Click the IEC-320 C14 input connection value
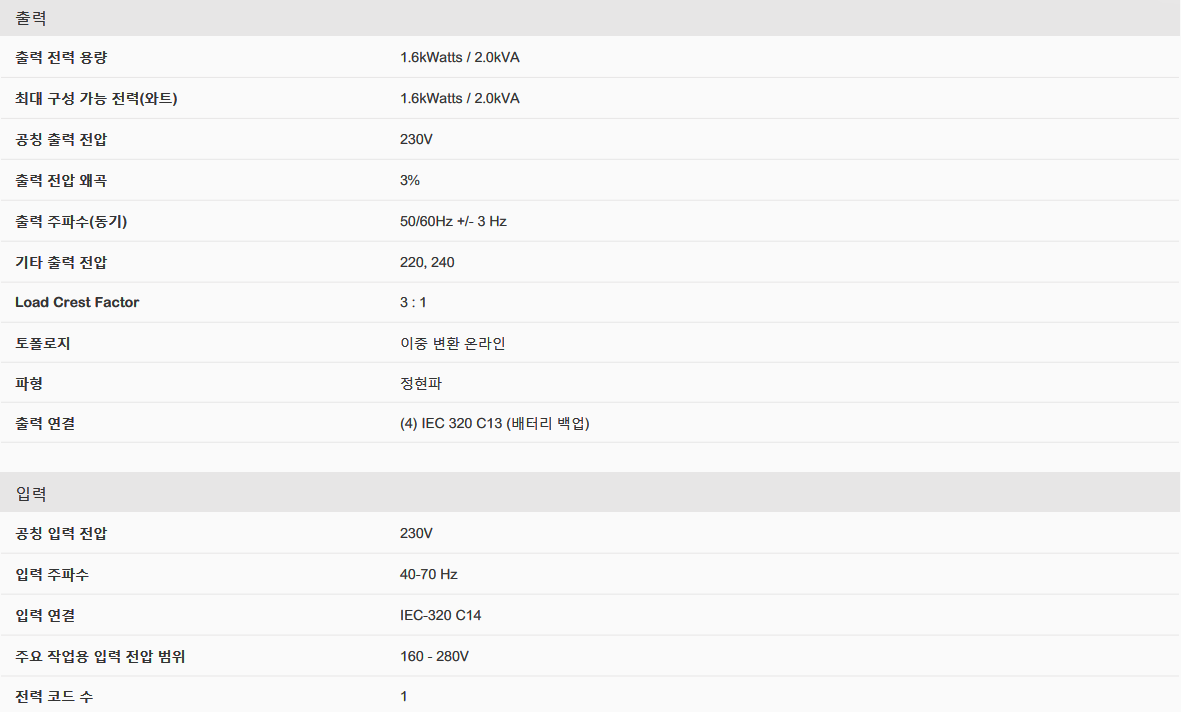1181x712 pixels. (x=440, y=615)
